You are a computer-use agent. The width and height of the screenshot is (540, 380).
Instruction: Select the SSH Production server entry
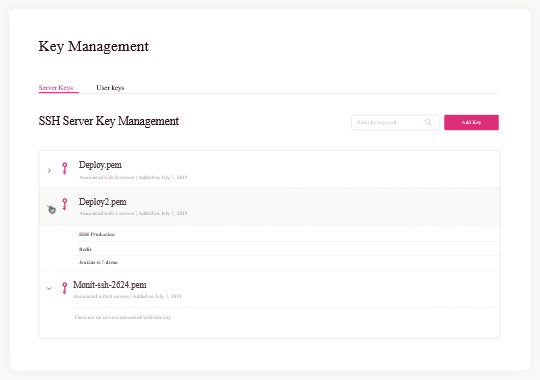point(97,234)
